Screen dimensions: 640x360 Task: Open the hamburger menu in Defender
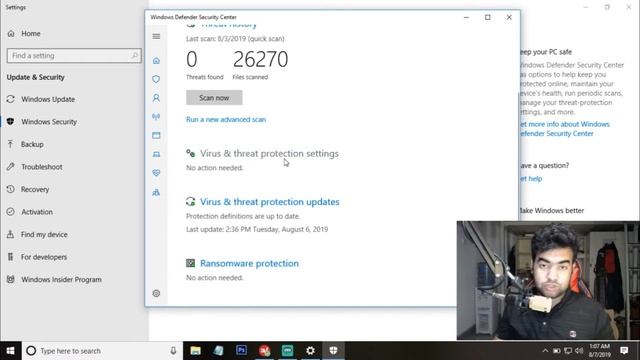[156, 36]
